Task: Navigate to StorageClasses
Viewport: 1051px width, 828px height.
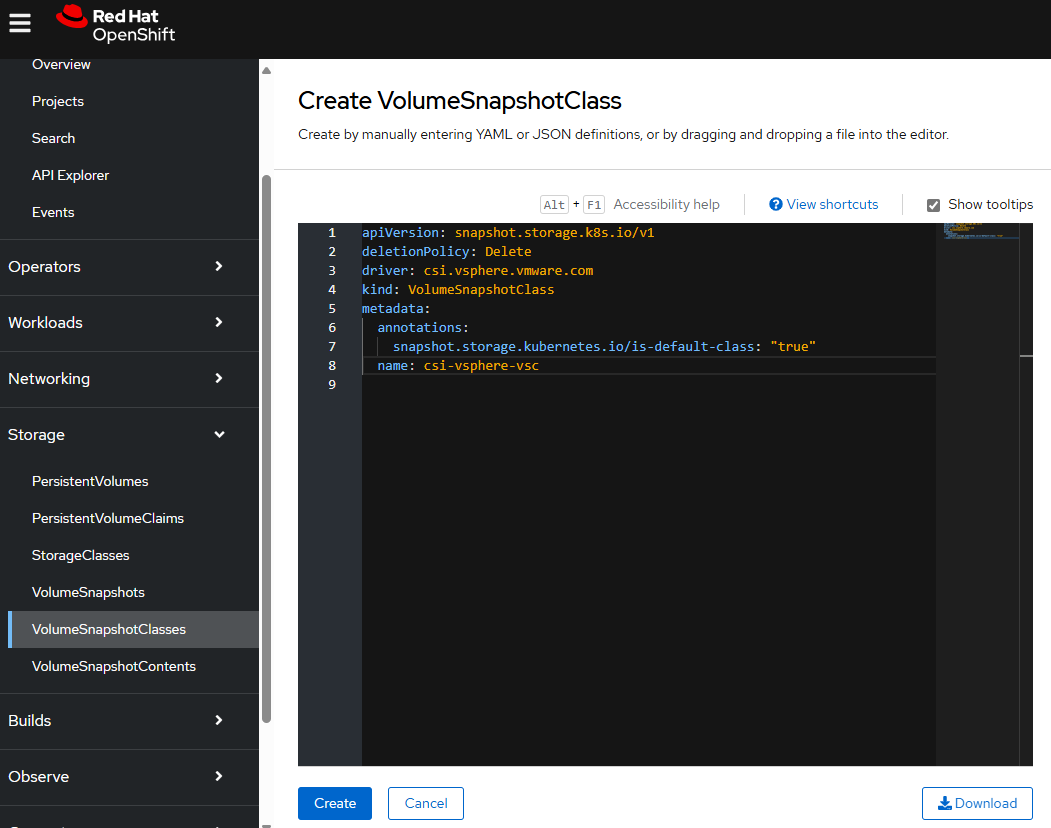Action: pyautogui.click(x=80, y=555)
